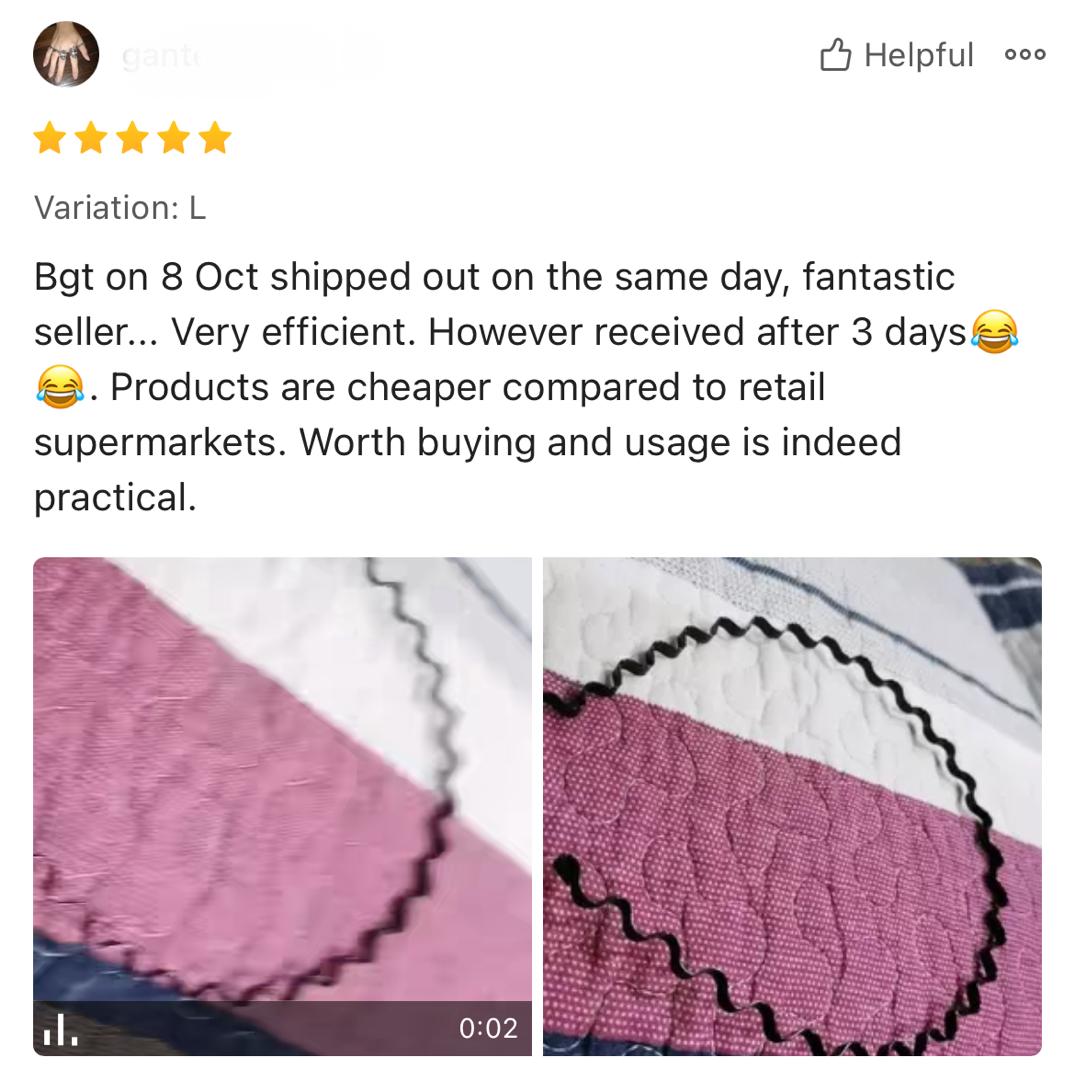The height and width of the screenshot is (1080, 1075).
Task: Click the fourth rating star
Action: (174, 137)
